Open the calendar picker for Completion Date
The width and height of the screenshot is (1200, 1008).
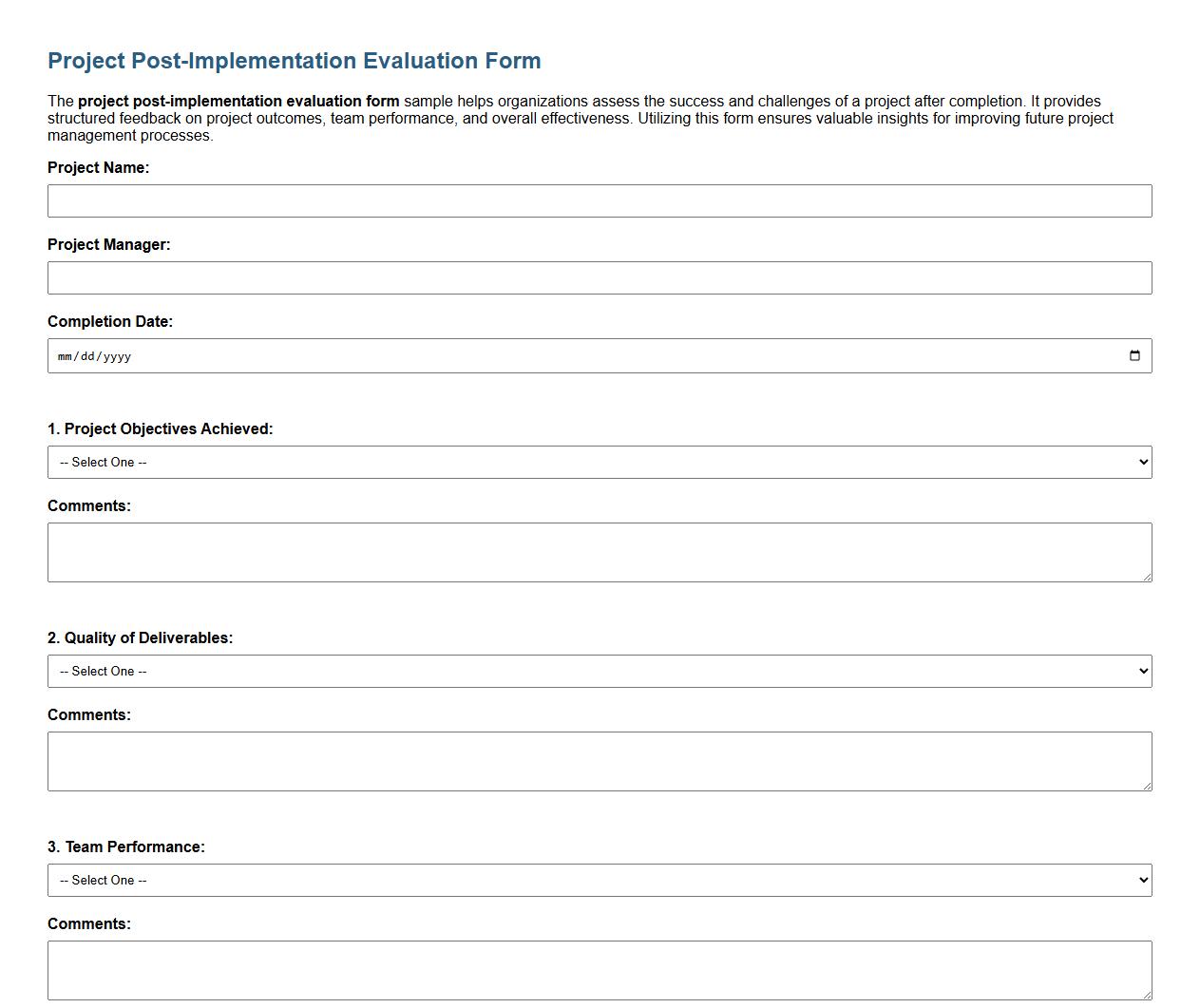(x=1136, y=355)
